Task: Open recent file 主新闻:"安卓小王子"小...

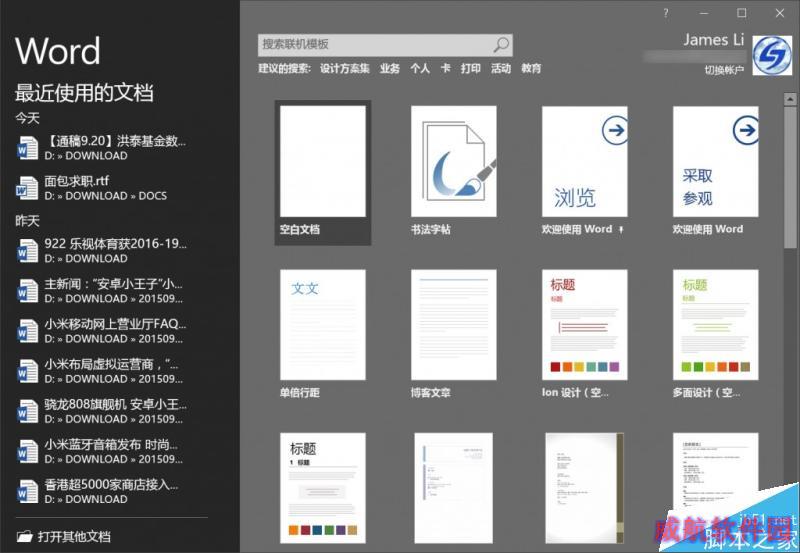Action: (x=102, y=291)
